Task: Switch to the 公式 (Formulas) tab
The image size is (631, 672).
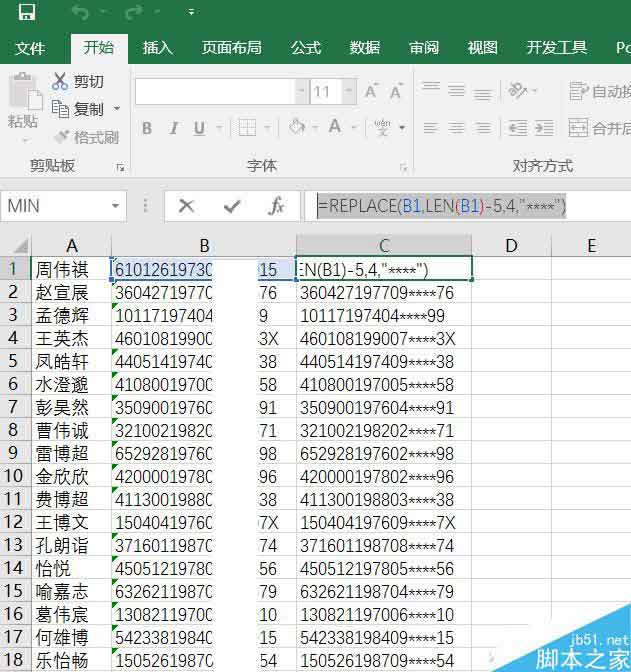Action: coord(305,48)
